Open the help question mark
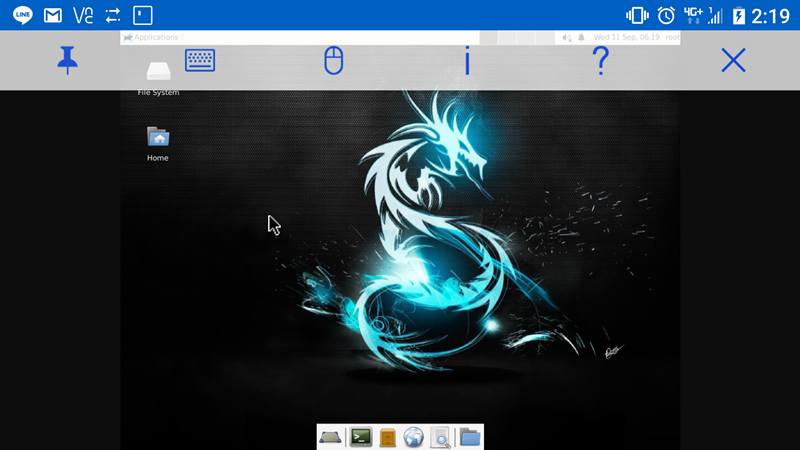Screen dimensions: 800x450 601,60
